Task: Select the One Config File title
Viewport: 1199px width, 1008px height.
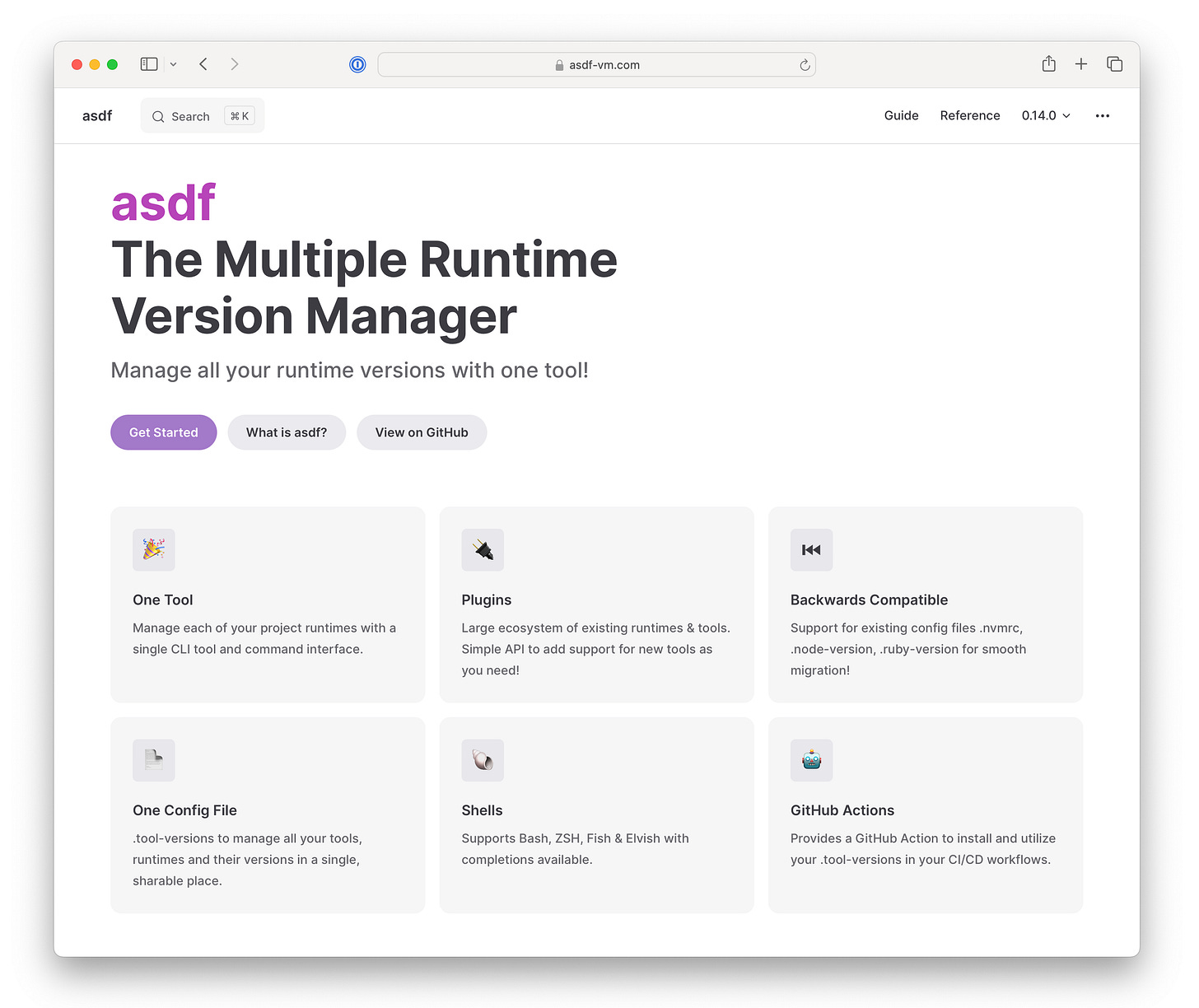Action: (184, 810)
